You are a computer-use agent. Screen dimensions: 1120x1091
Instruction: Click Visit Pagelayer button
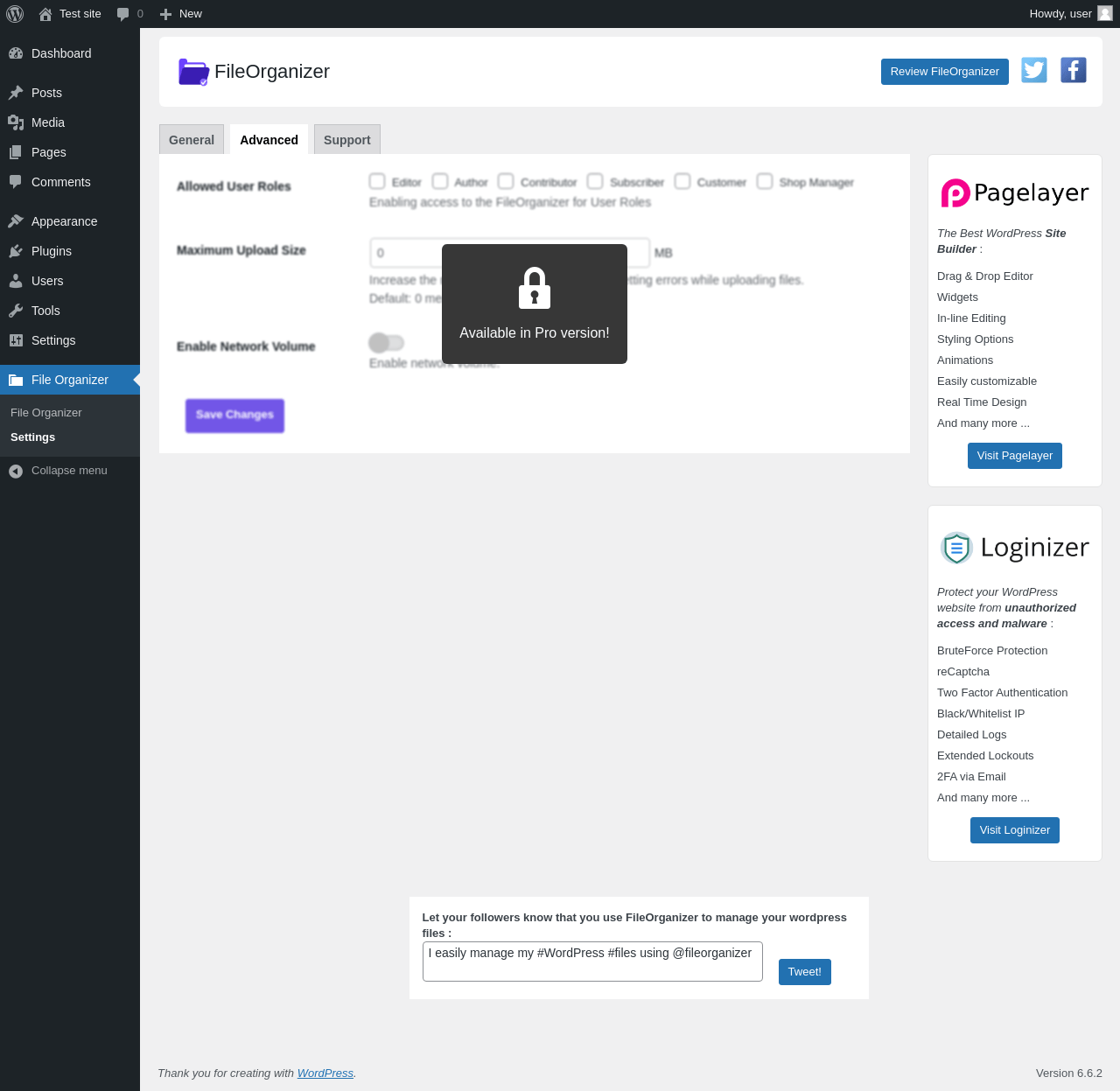click(1015, 456)
